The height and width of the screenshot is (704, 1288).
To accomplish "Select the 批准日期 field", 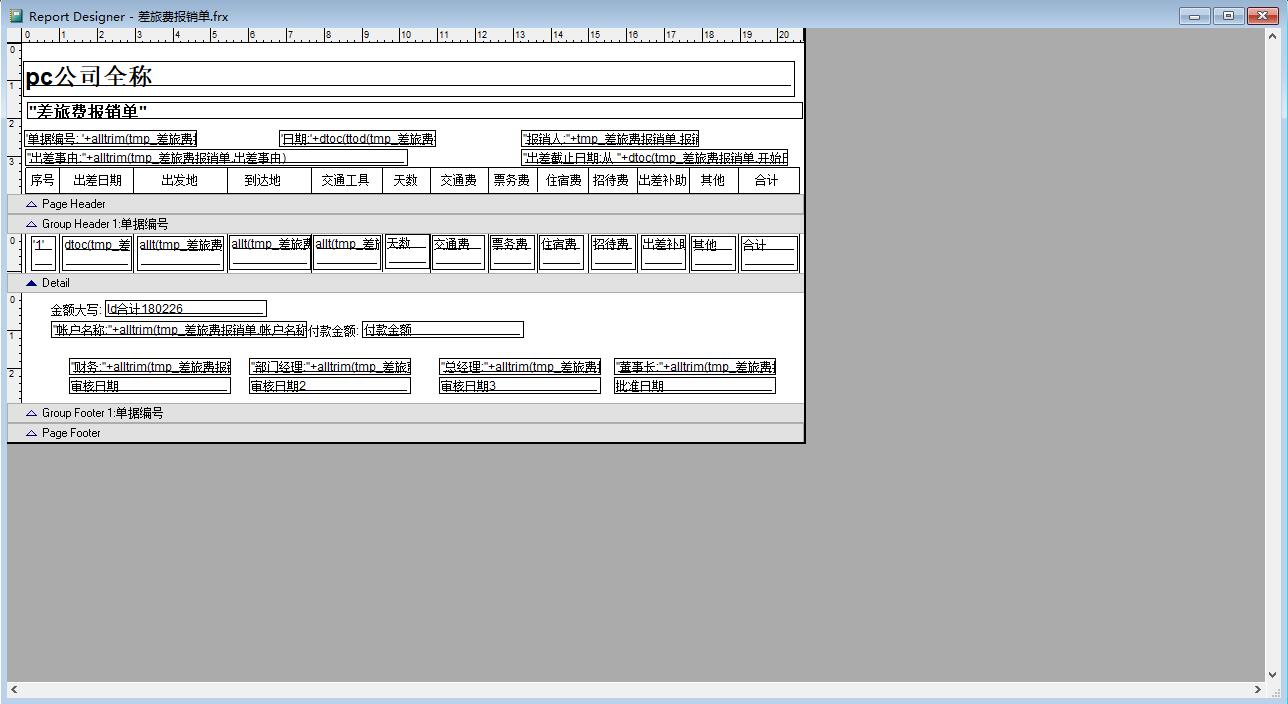I will click(x=694, y=386).
